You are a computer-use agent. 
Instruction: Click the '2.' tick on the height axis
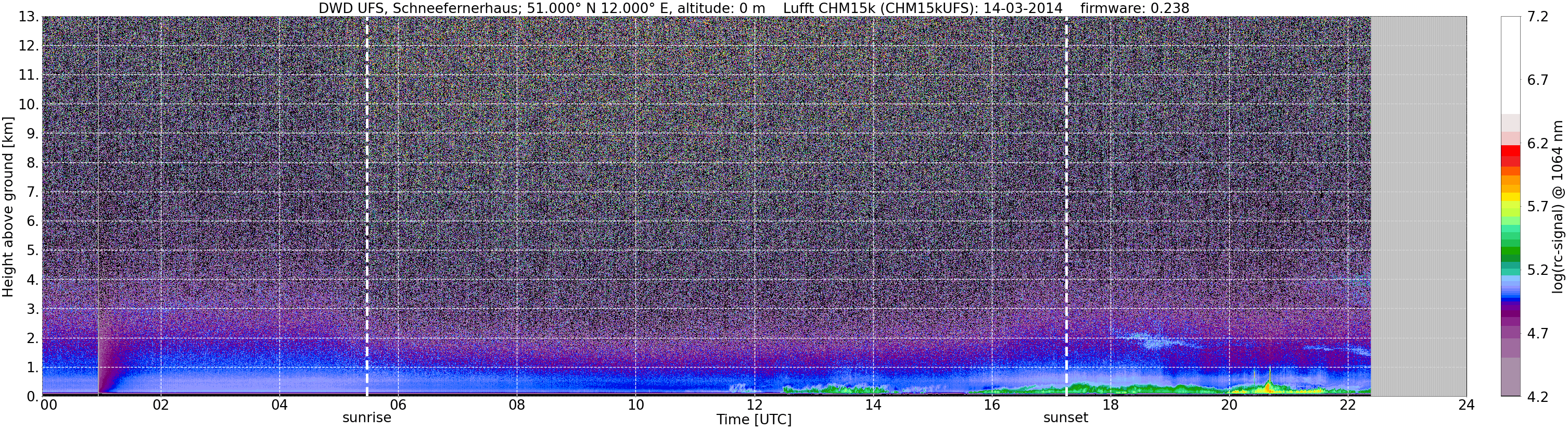(32, 338)
